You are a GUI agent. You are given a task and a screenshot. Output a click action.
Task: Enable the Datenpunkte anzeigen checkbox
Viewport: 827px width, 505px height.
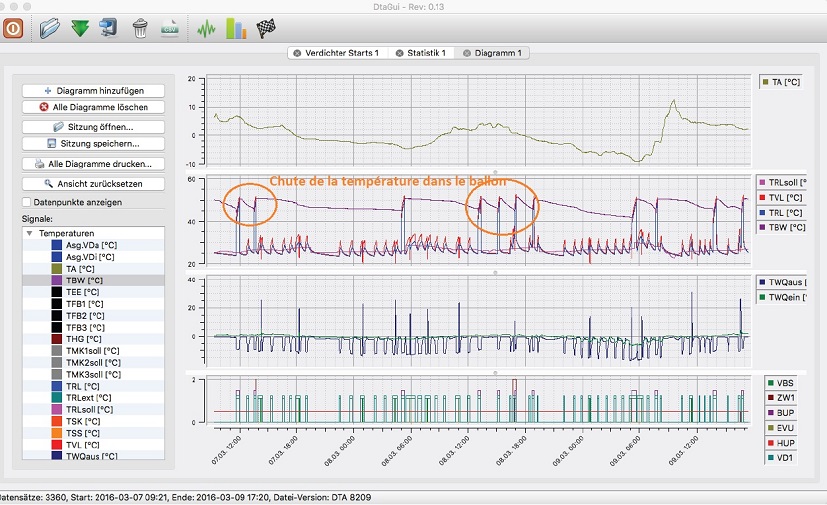[x=28, y=202]
